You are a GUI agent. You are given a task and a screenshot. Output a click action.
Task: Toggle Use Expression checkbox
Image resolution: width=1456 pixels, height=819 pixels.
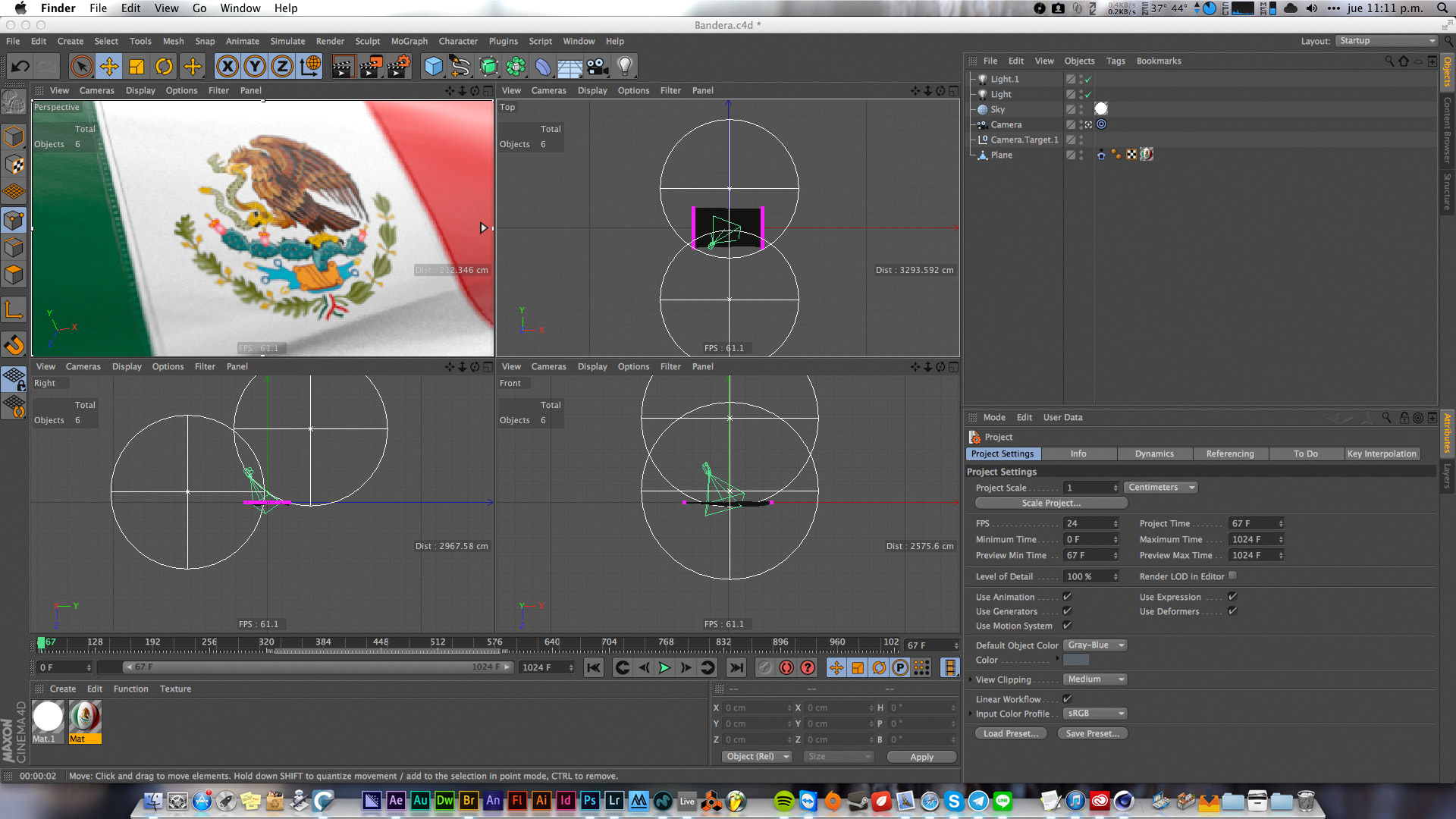1232,597
